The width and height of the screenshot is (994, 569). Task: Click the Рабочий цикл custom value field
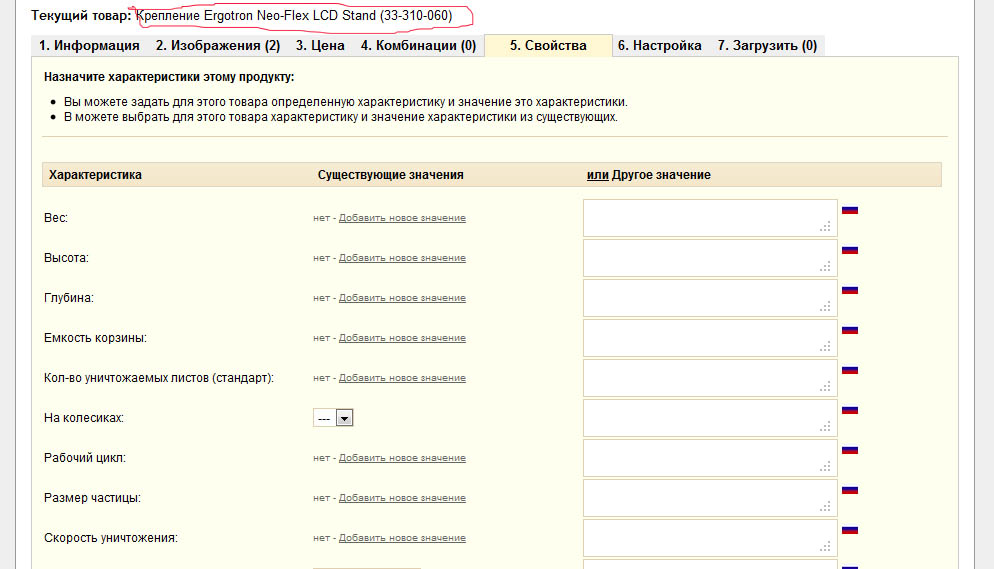tap(710, 457)
